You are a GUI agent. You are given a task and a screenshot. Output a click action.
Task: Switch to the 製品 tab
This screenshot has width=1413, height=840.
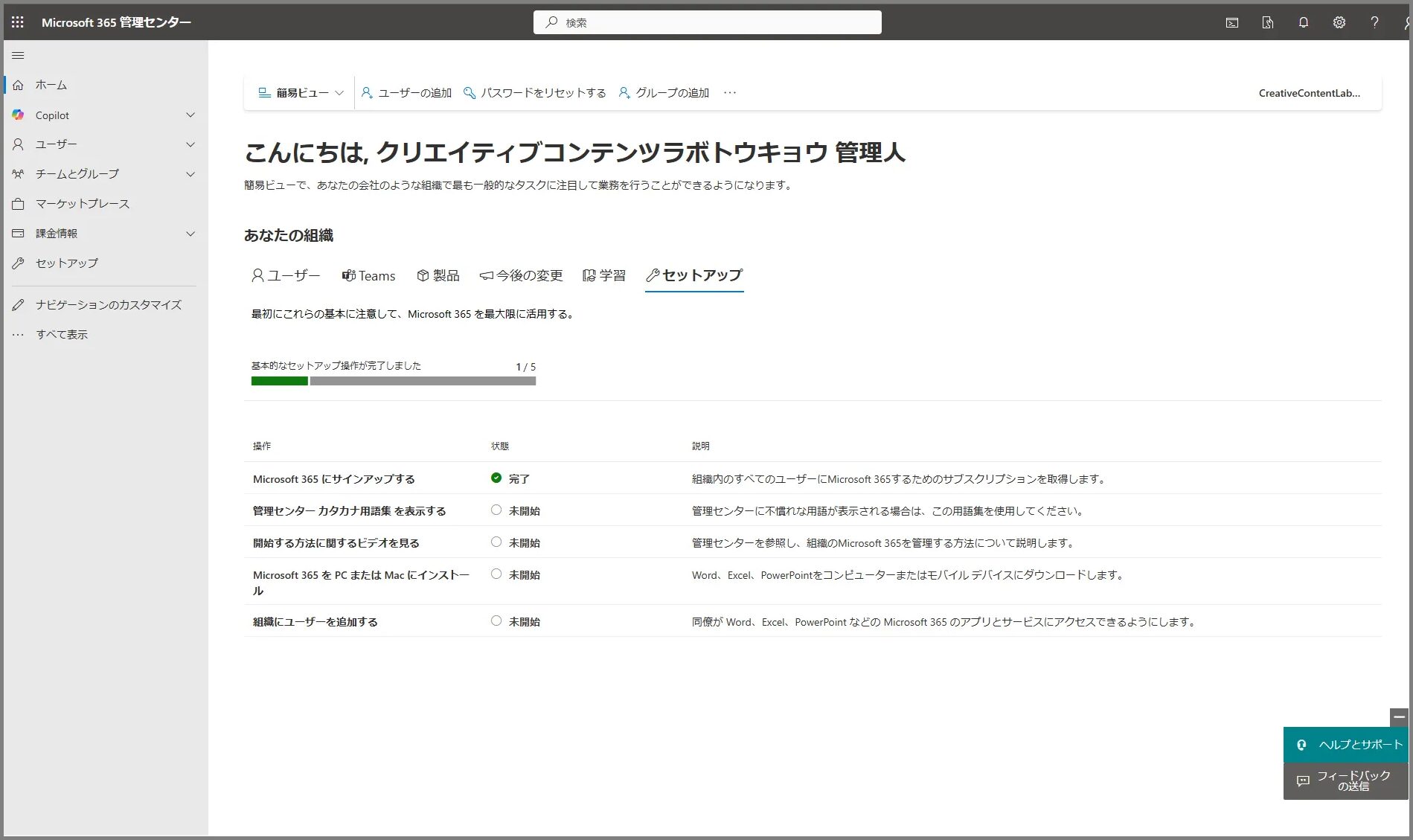[438, 276]
